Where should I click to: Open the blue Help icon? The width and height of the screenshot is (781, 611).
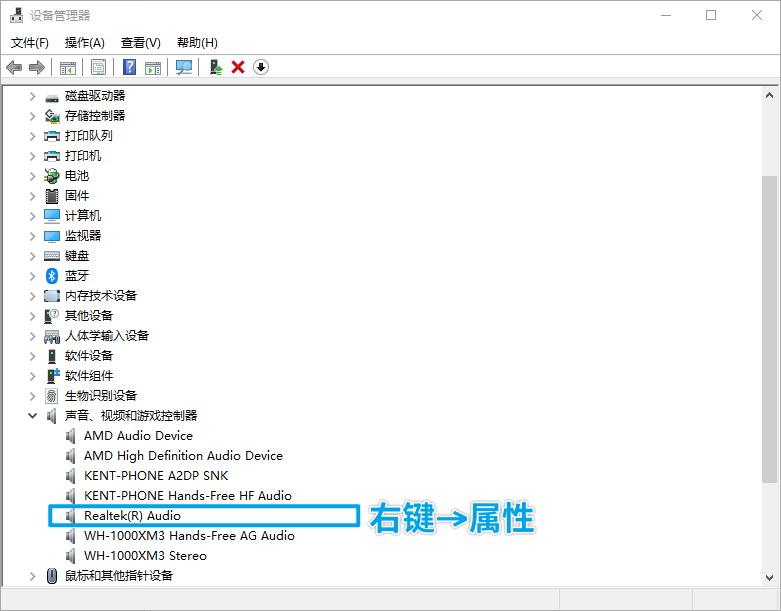click(130, 67)
